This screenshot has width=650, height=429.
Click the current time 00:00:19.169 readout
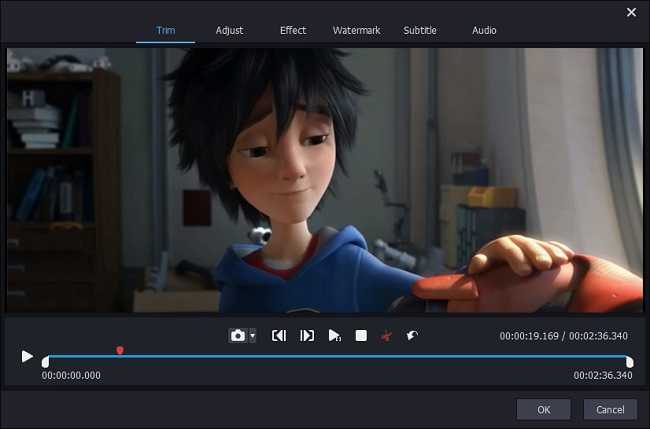point(529,336)
